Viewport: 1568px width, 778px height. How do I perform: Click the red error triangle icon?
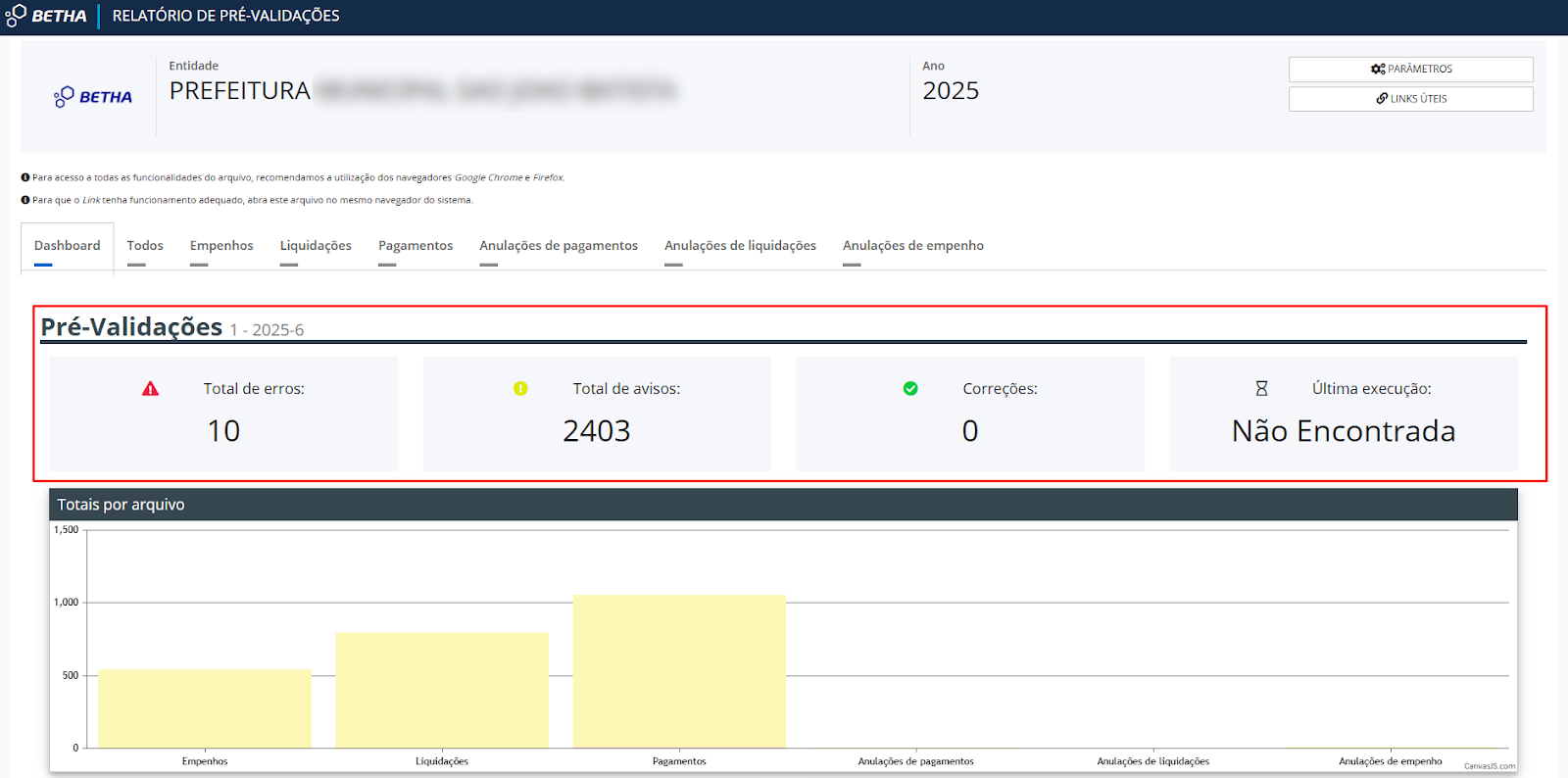(150, 389)
